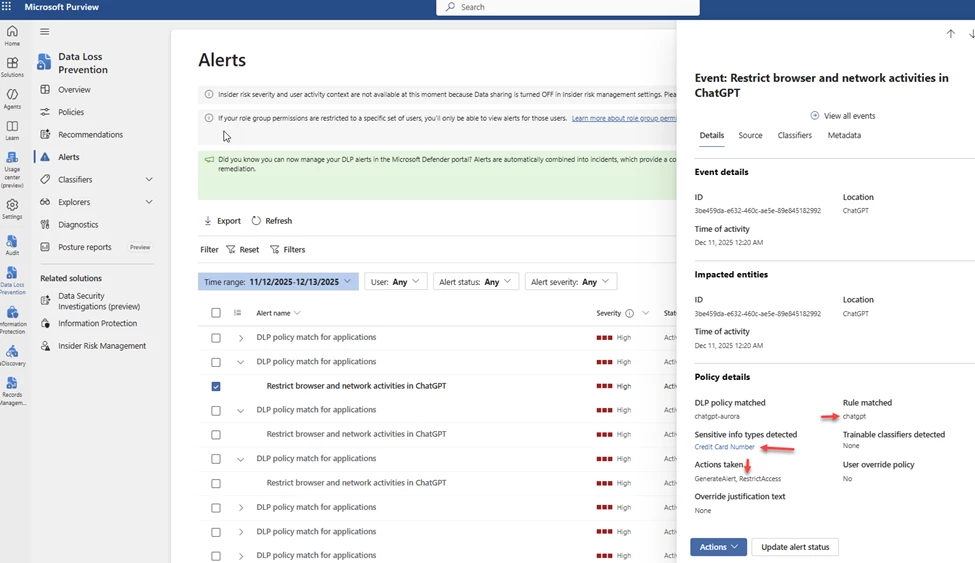The image size is (975, 563).
Task: Open Alert severity filter dropdown
Action: coord(570,282)
